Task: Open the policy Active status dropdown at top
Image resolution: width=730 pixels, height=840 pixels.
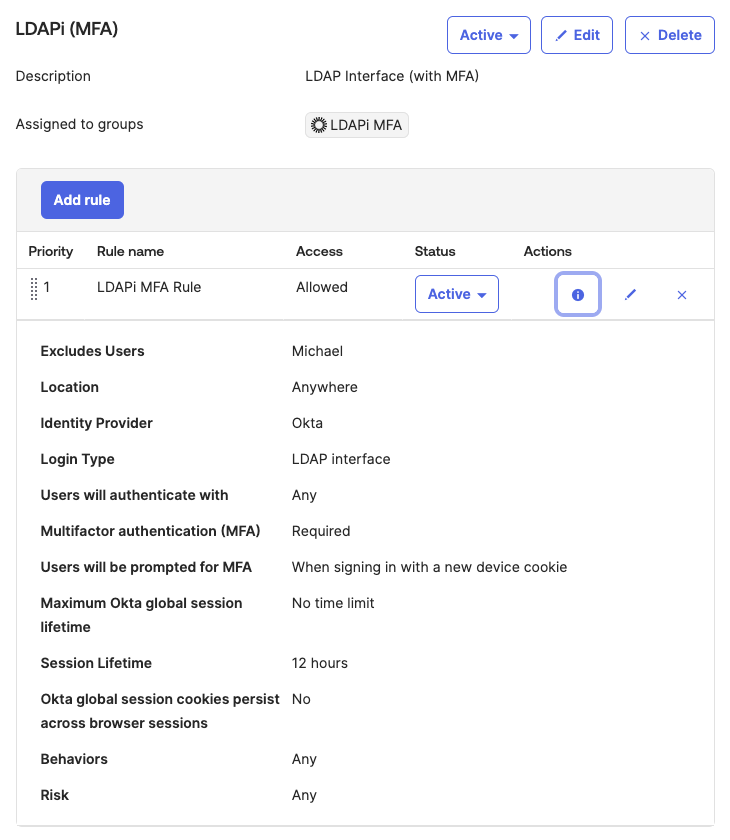Action: click(488, 35)
